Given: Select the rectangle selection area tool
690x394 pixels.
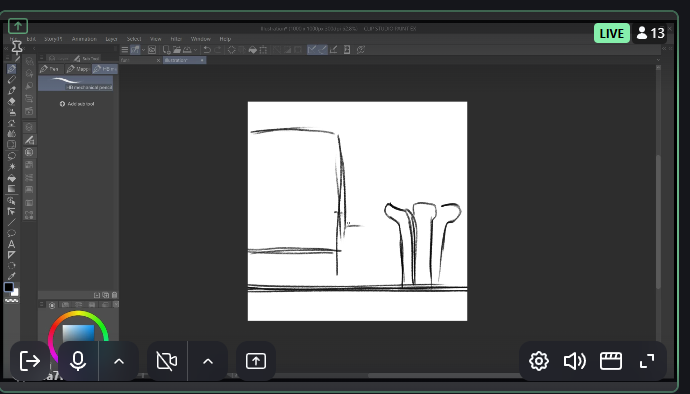Looking at the screenshot, I should (12, 145).
